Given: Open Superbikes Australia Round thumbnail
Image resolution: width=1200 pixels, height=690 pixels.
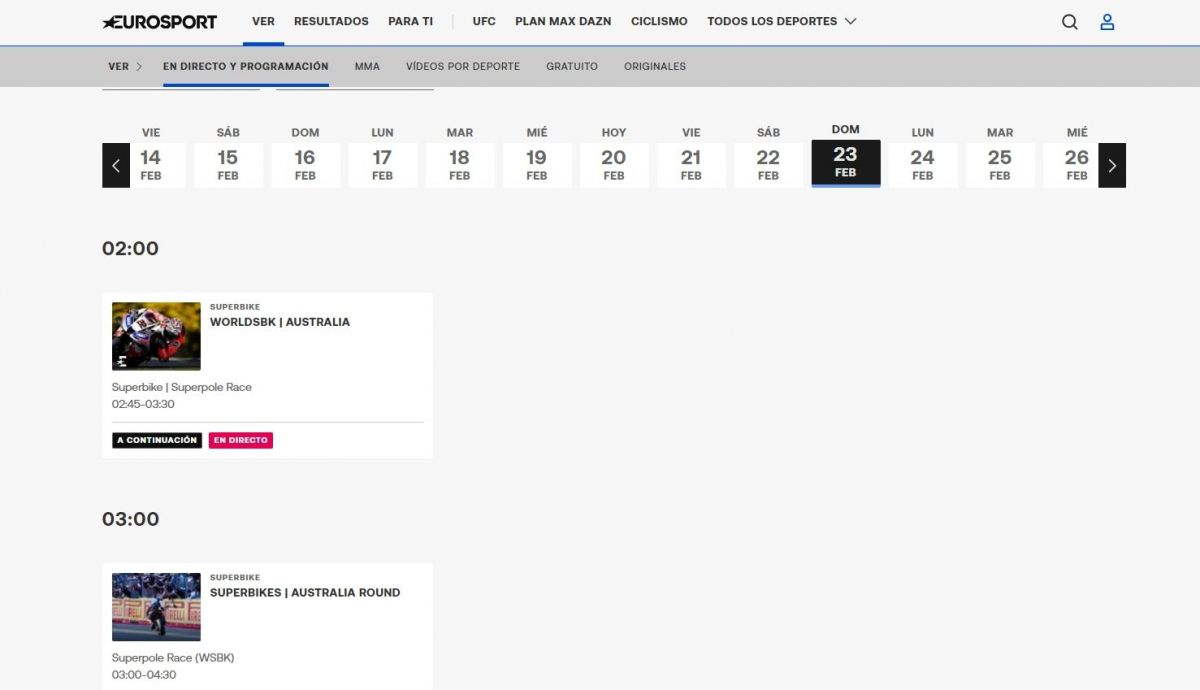Looking at the screenshot, I should click(156, 607).
